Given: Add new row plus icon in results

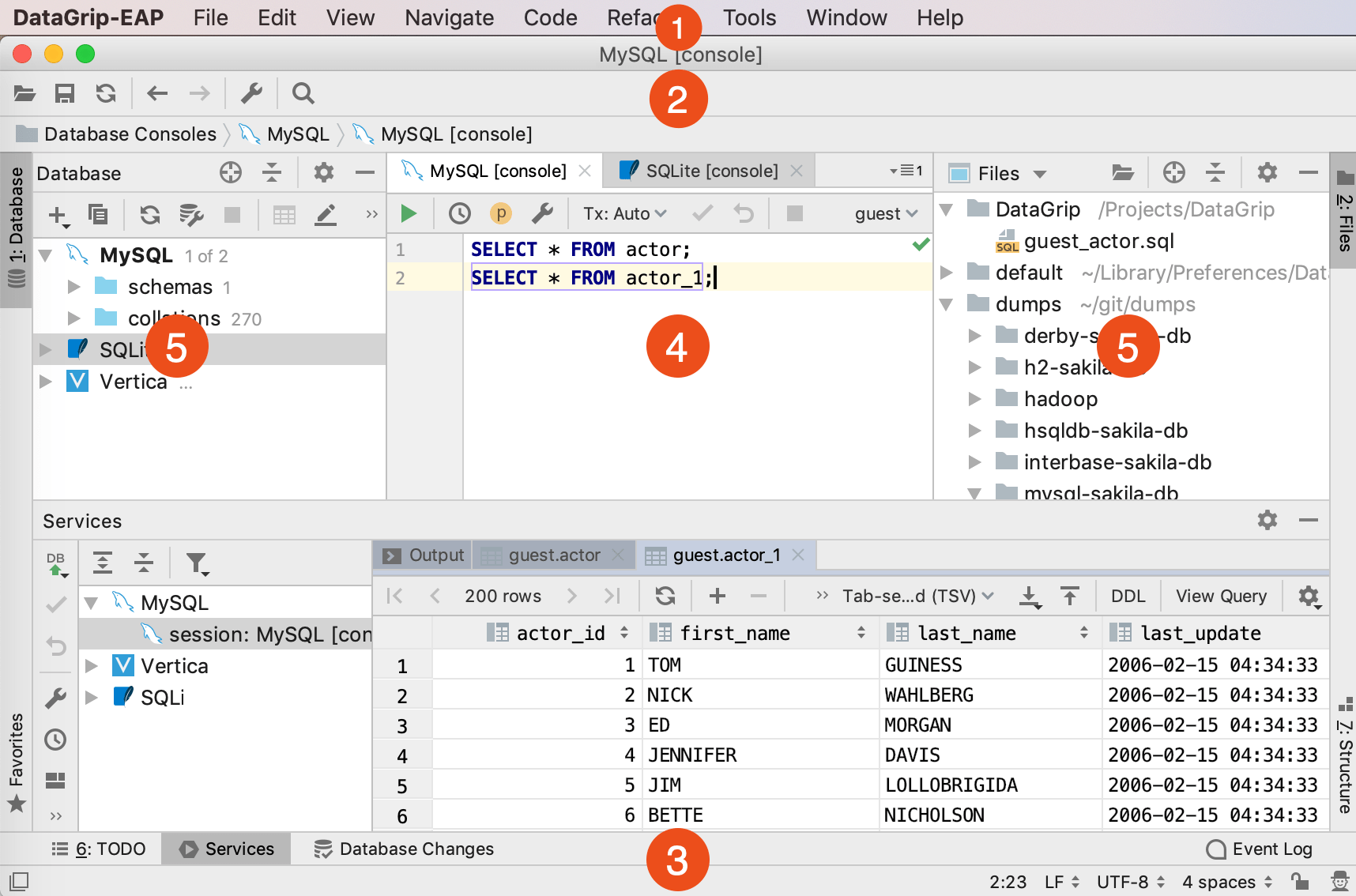Looking at the screenshot, I should point(718,596).
